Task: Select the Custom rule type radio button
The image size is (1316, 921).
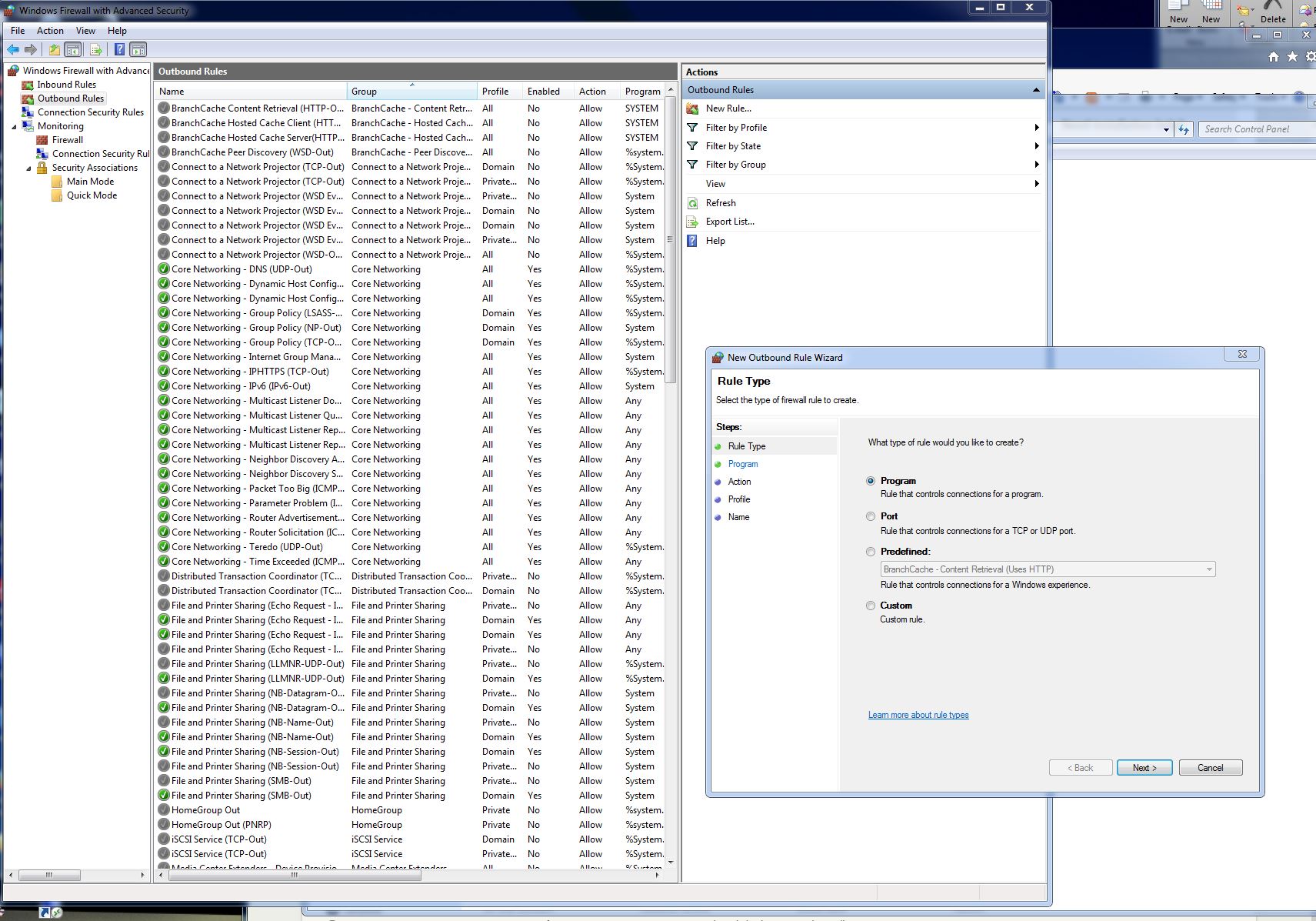Action: tap(871, 606)
